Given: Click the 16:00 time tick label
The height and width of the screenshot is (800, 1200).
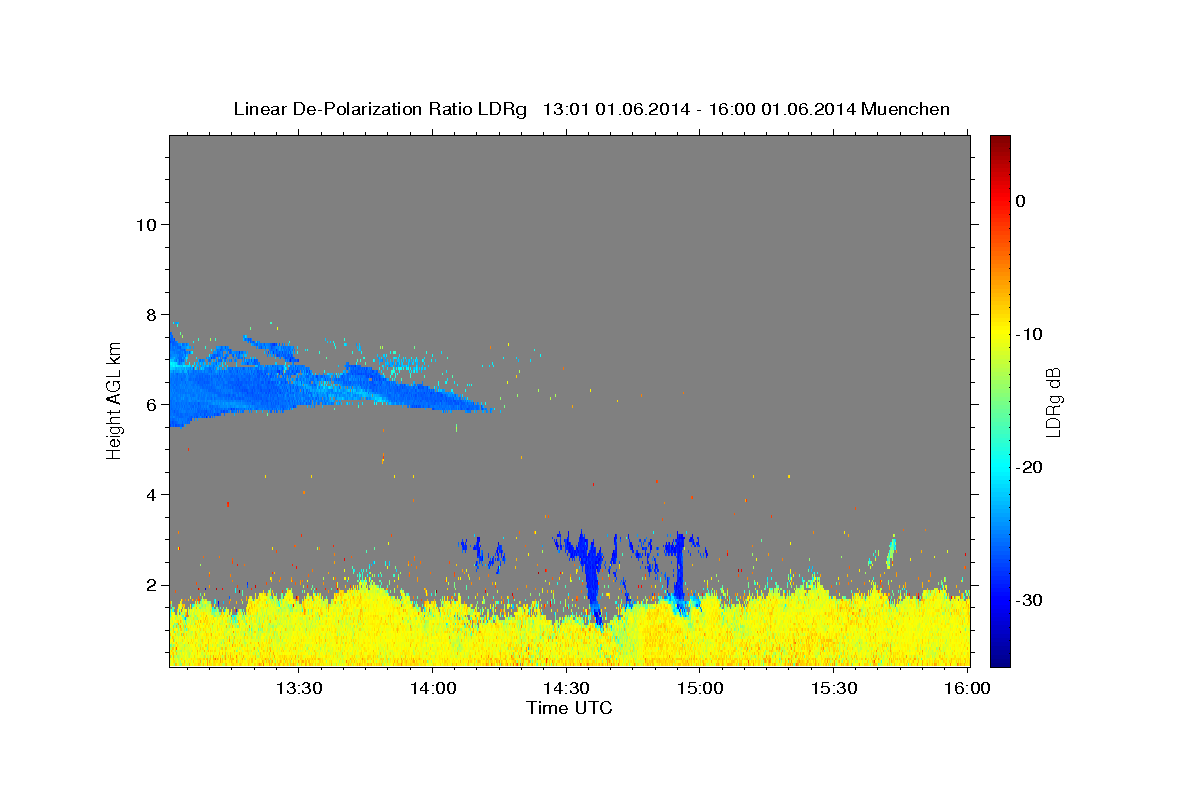Looking at the screenshot, I should point(966,688).
